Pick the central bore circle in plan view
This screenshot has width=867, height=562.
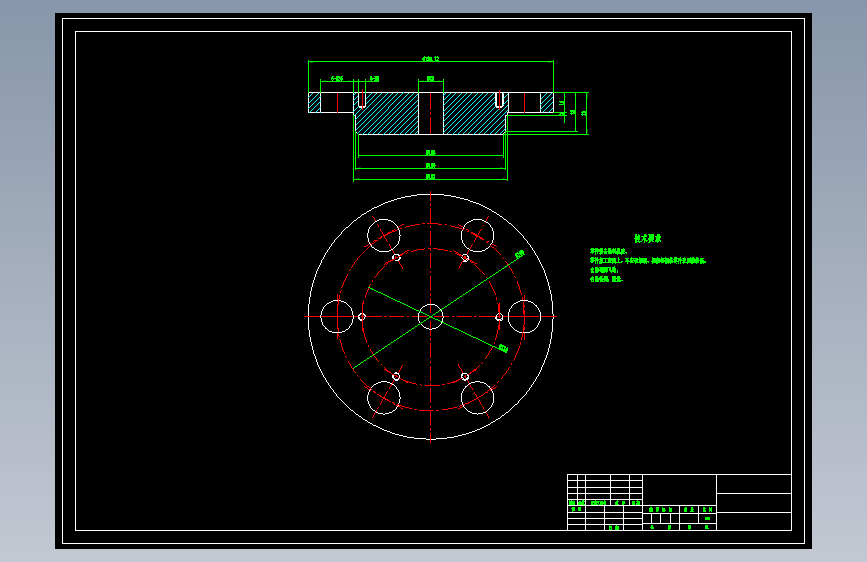[431, 316]
